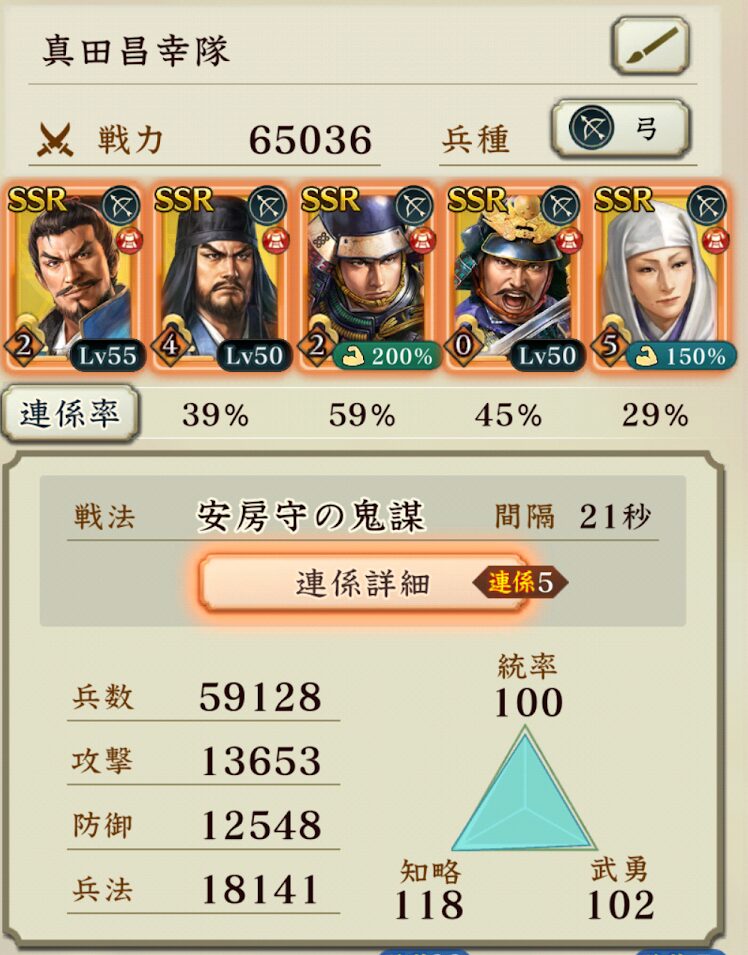The width and height of the screenshot is (748, 955).
Task: Tap the rank 5 diamond on last card
Action: 610,346
